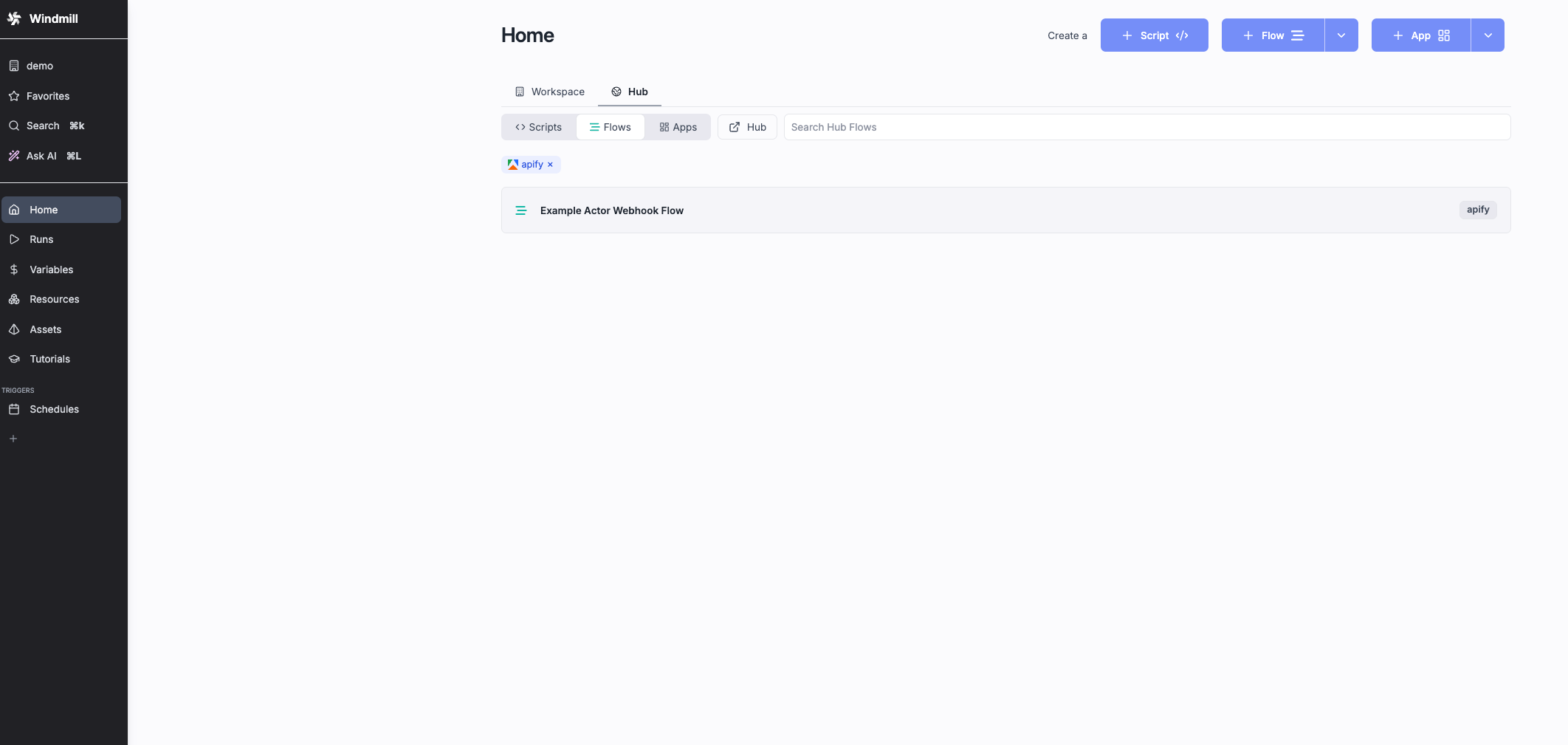Viewport: 1568px width, 745px height.
Task: Expand the App creation dropdown arrow
Action: coord(1488,35)
